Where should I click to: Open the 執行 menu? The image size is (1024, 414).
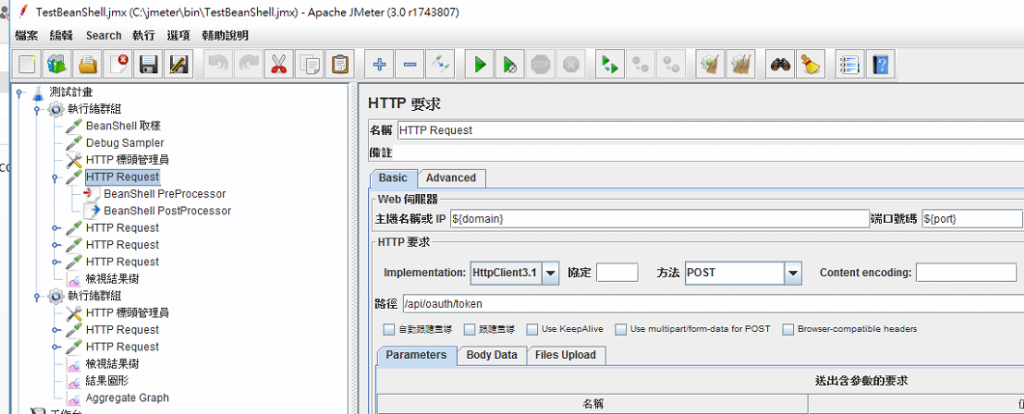pos(144,35)
